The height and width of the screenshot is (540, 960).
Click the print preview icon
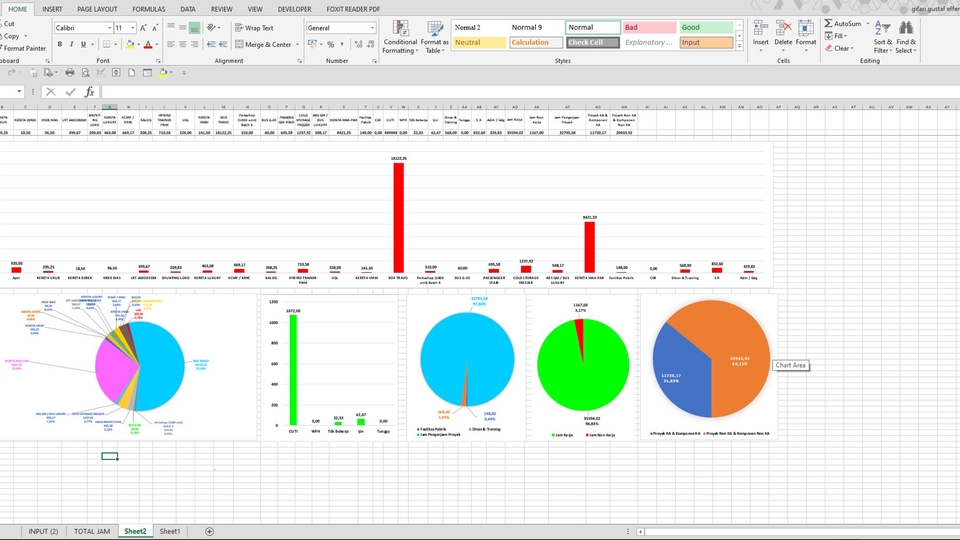86,73
